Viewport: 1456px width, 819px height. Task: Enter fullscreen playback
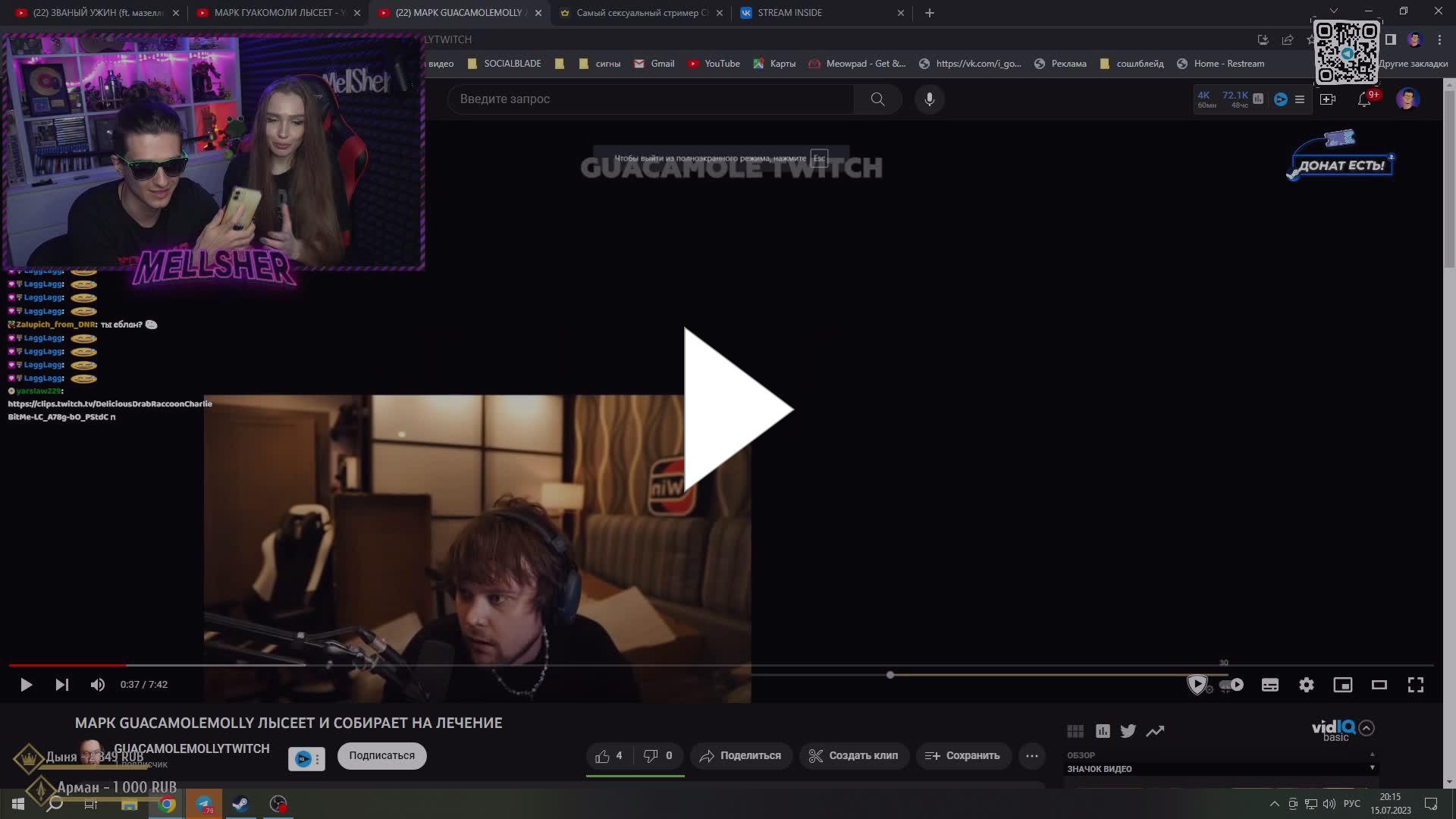[x=1415, y=685]
